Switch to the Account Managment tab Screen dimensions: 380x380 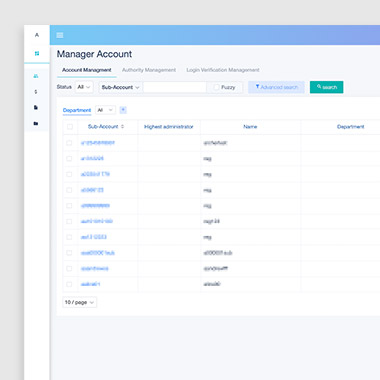click(x=87, y=70)
